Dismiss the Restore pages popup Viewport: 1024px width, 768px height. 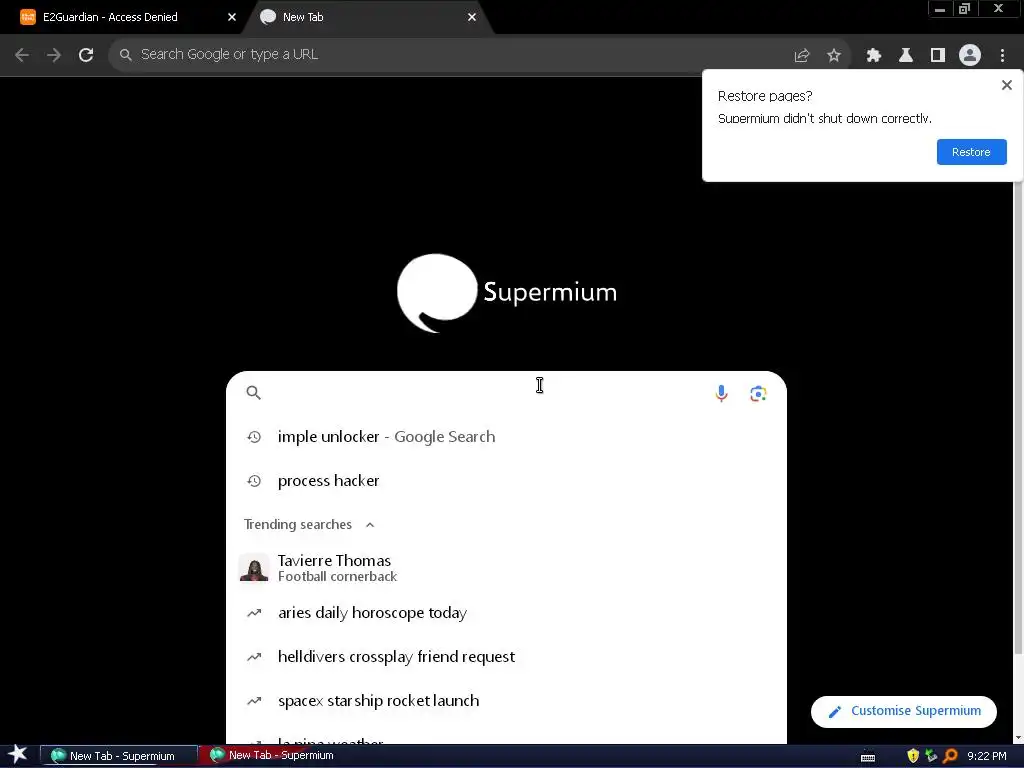[1006, 85]
